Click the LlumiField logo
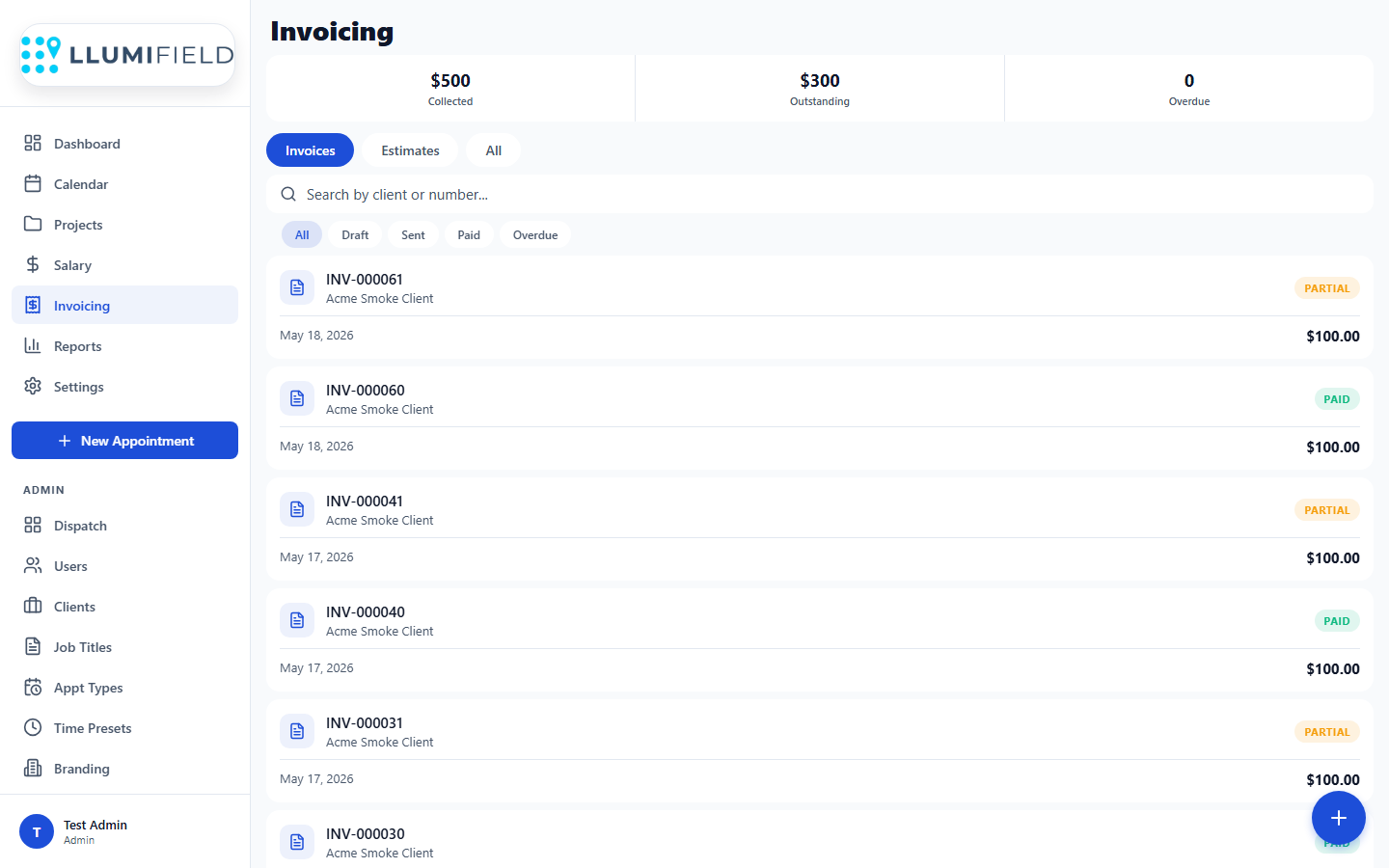The height and width of the screenshot is (868, 1389). pyautogui.click(x=127, y=55)
